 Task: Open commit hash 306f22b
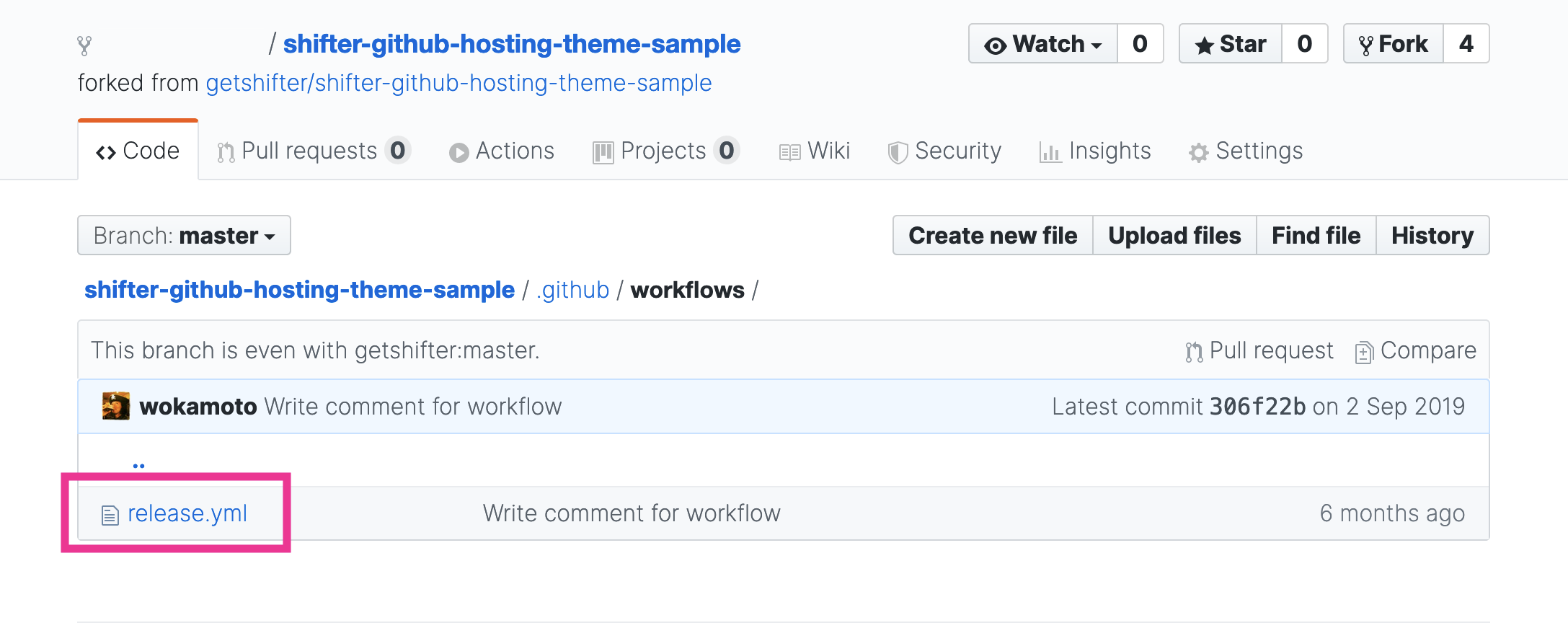coord(1258,407)
